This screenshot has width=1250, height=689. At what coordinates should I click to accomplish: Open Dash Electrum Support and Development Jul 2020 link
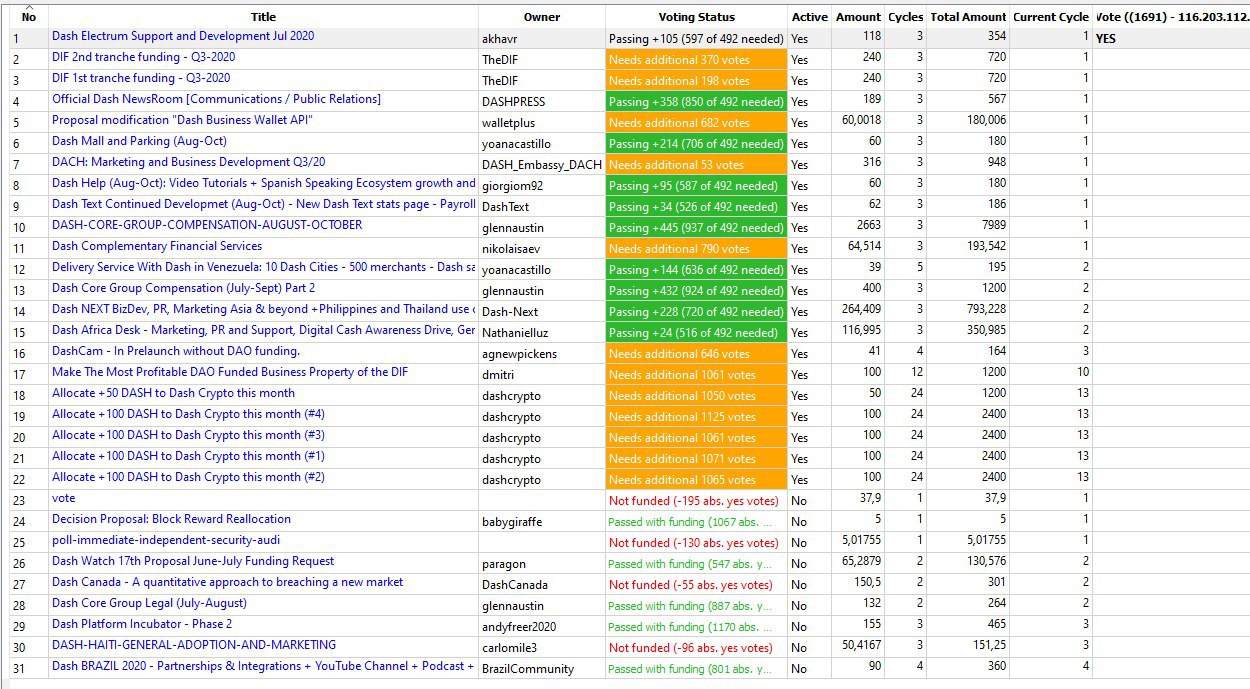pyautogui.click(x=183, y=36)
